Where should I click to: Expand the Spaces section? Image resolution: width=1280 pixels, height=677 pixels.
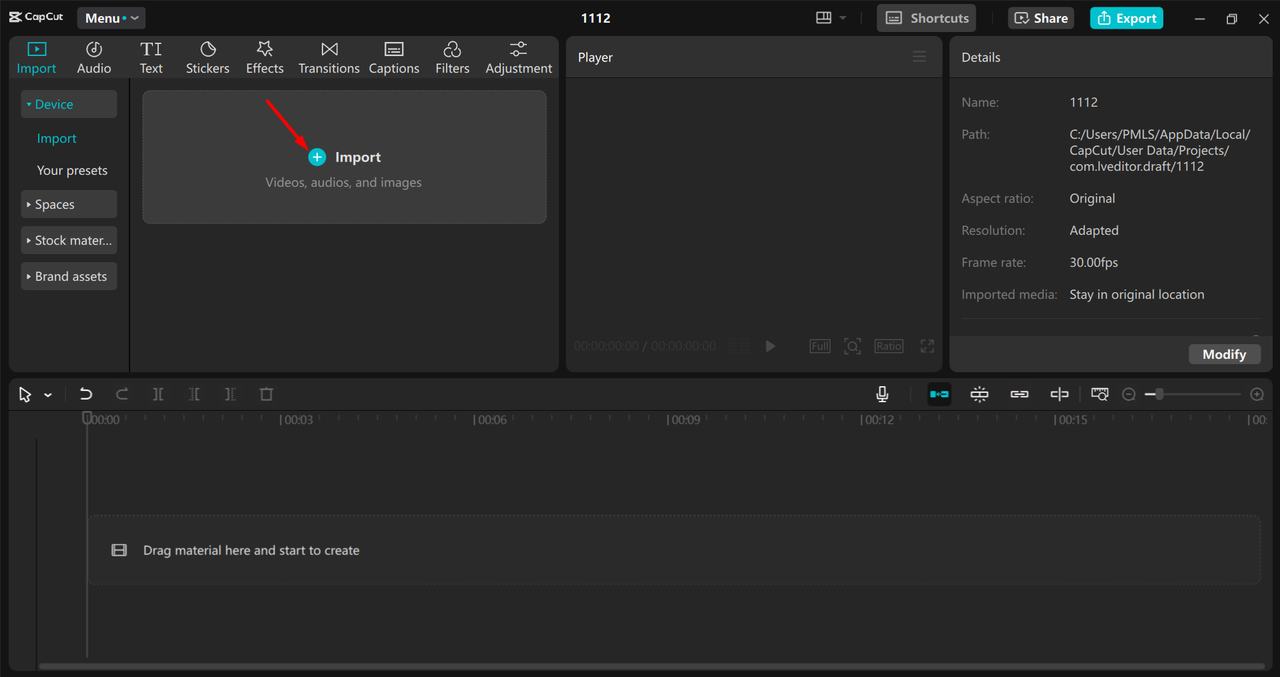(x=69, y=204)
